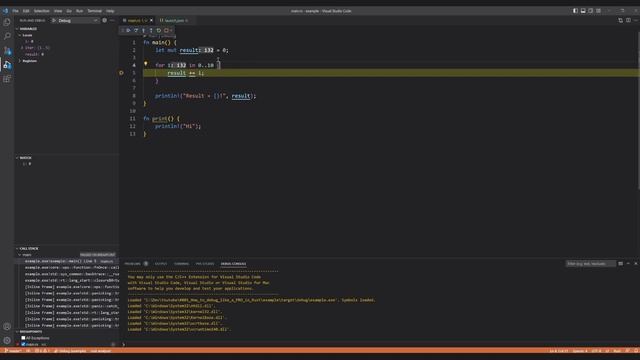Open the Terminal menu
This screenshot has height=360, width=640.
point(95,11)
